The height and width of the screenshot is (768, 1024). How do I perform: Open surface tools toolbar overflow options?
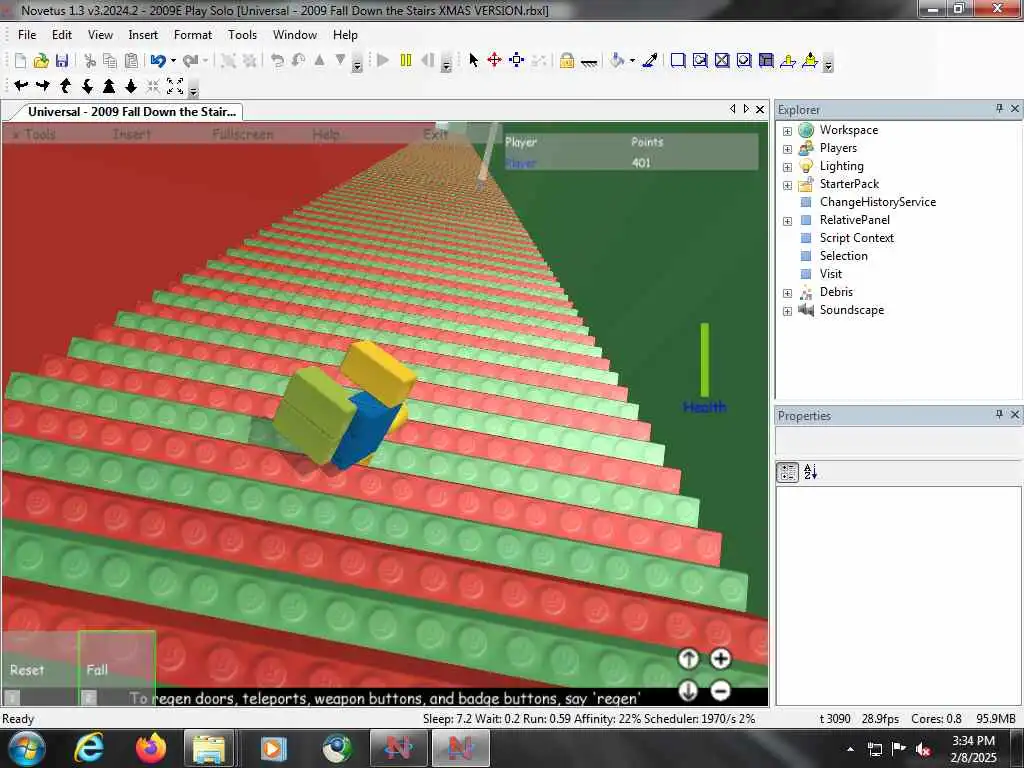828,63
